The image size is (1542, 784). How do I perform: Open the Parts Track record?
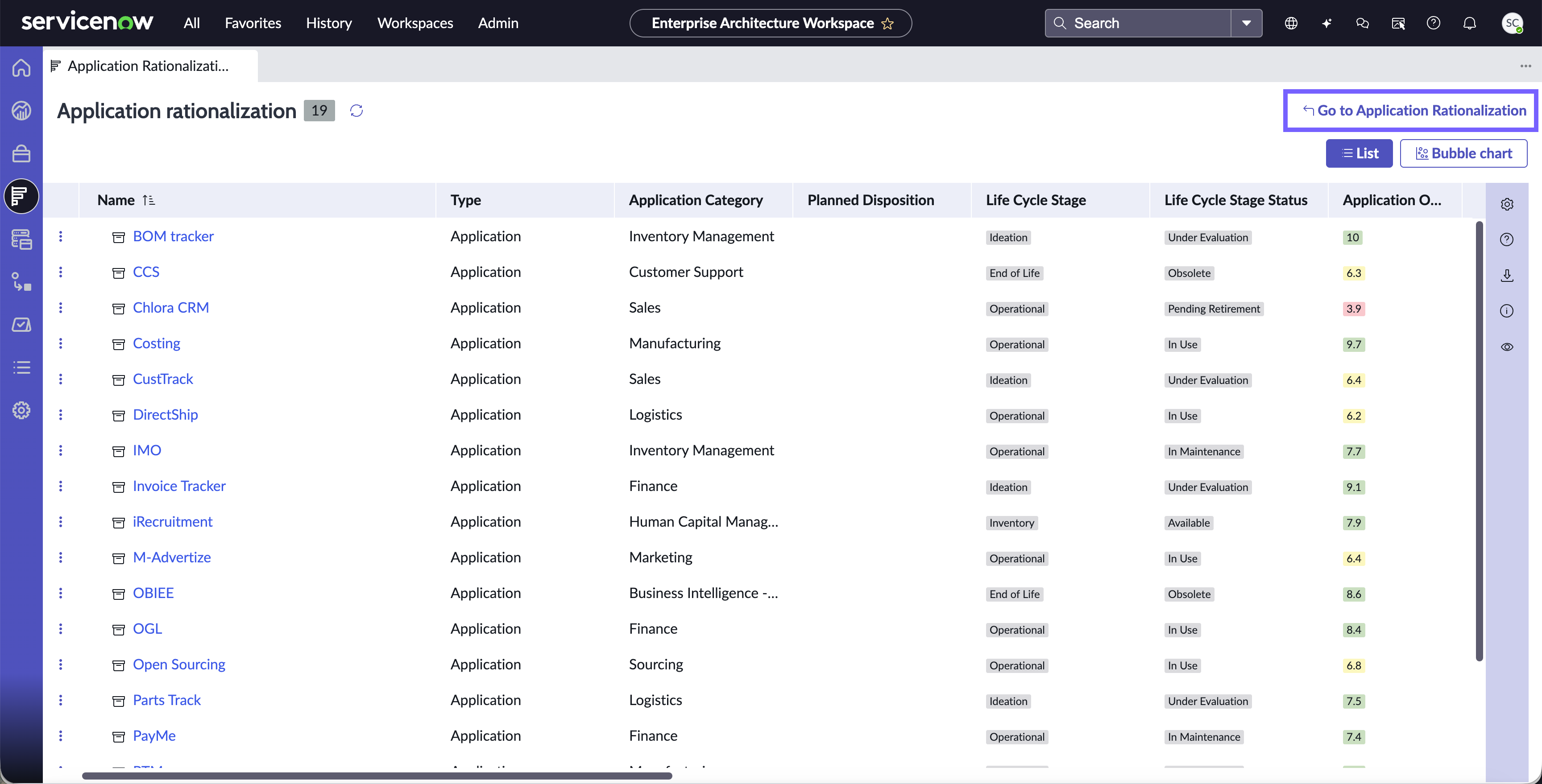(166, 700)
